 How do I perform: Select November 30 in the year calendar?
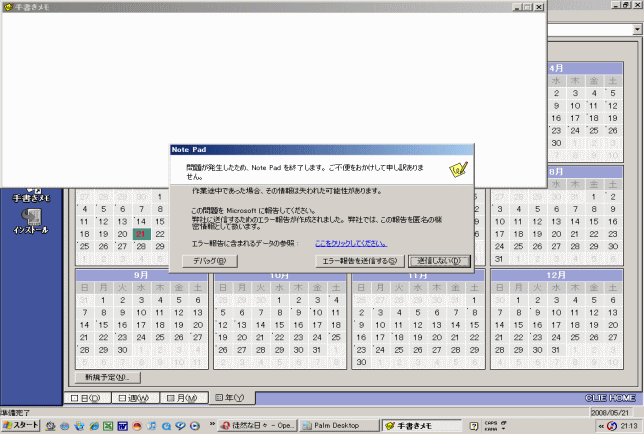pyautogui.click(x=361, y=363)
